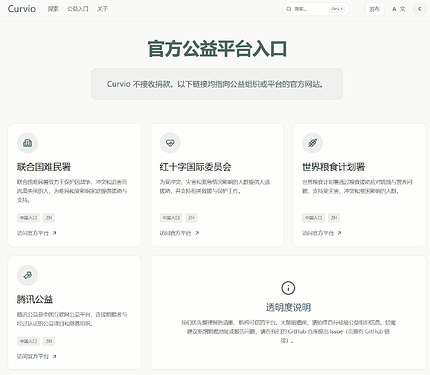
Task: Click the 腾讯公益 card icon
Action: [x=27, y=275]
